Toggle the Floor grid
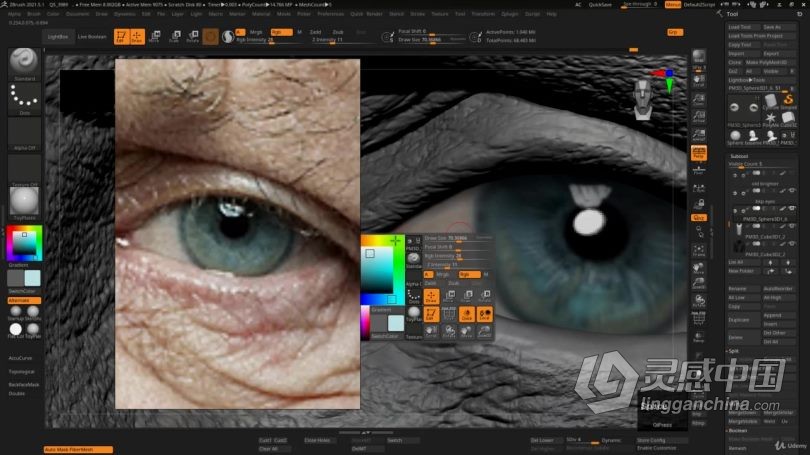 click(698, 171)
